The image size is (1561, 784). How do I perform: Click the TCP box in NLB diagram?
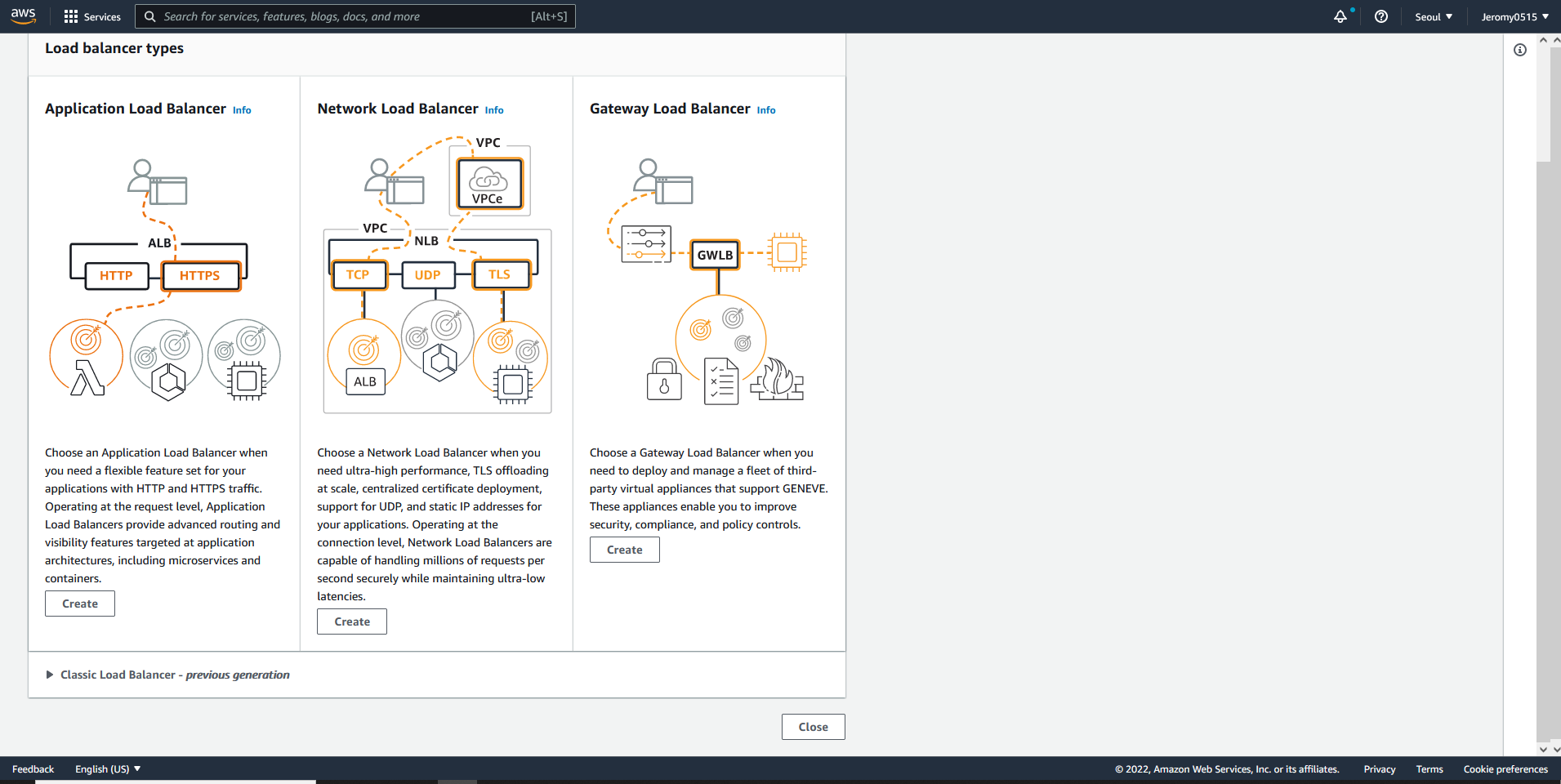pos(359,275)
